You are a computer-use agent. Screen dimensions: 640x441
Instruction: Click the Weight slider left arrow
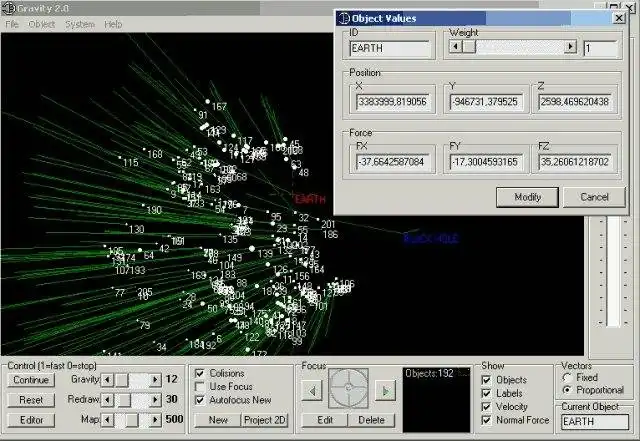(455, 47)
